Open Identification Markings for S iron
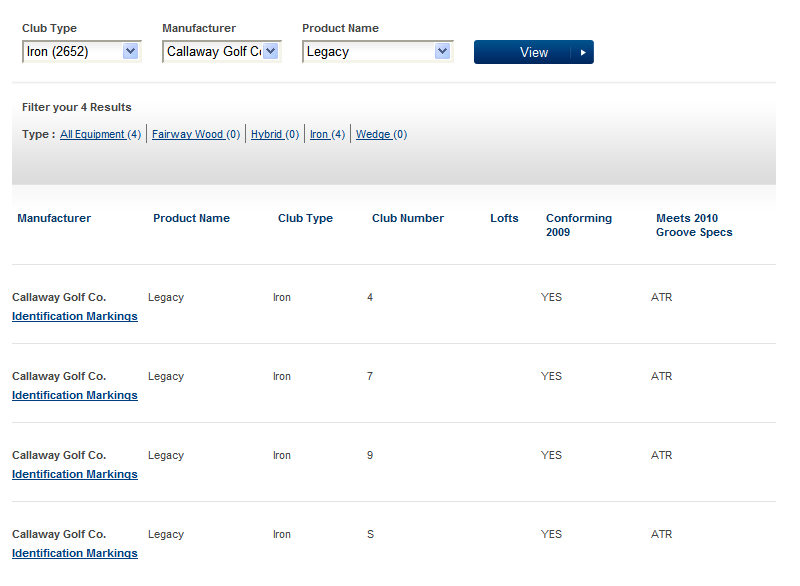The height and width of the screenshot is (586, 800). tap(75, 553)
